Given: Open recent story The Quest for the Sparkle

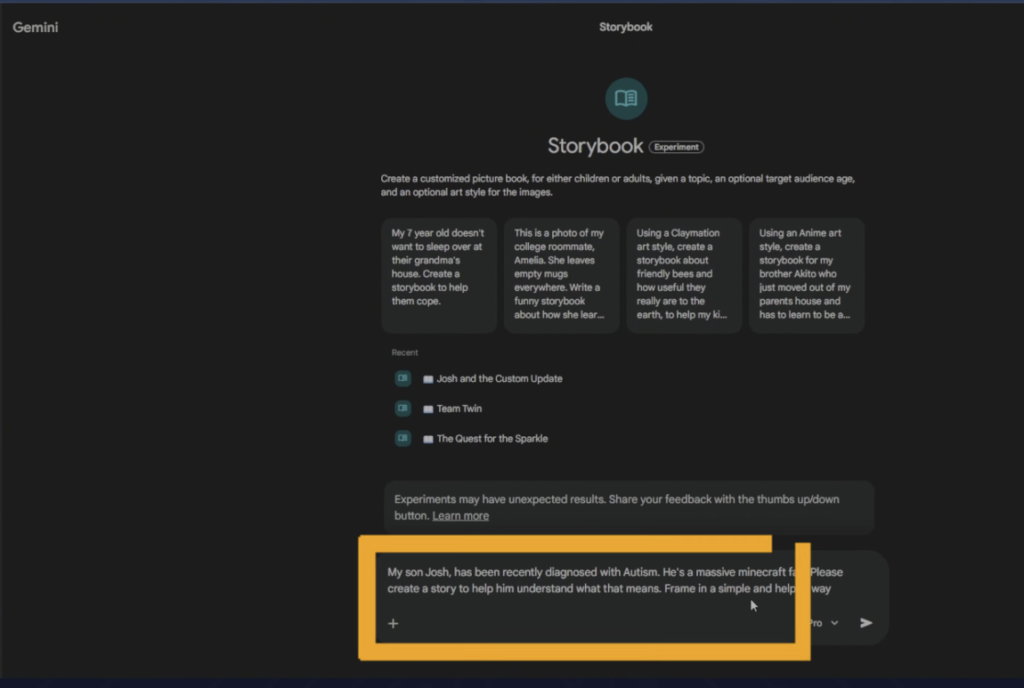Looking at the screenshot, I should pos(492,438).
